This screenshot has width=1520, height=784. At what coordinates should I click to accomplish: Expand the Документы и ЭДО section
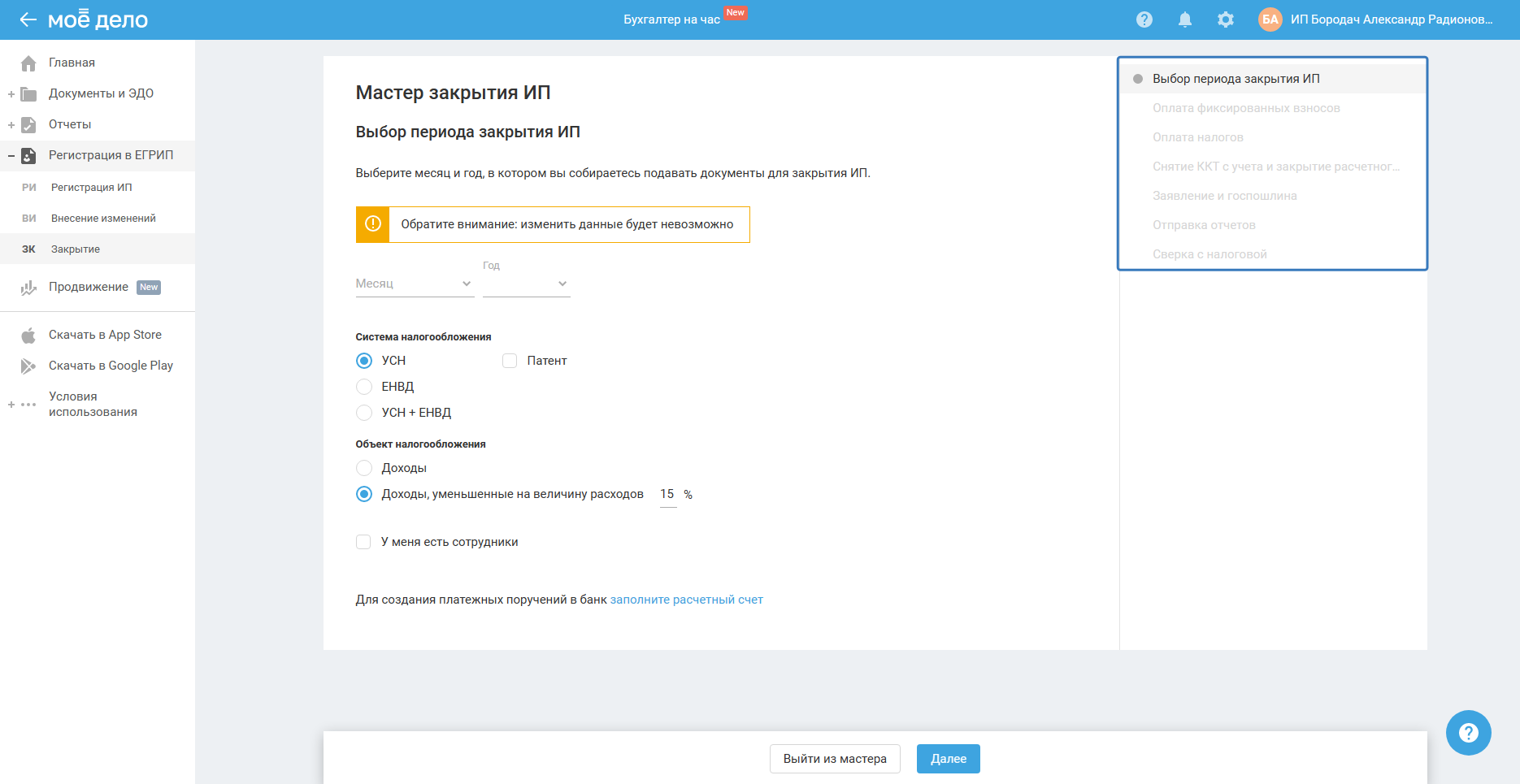(x=11, y=94)
